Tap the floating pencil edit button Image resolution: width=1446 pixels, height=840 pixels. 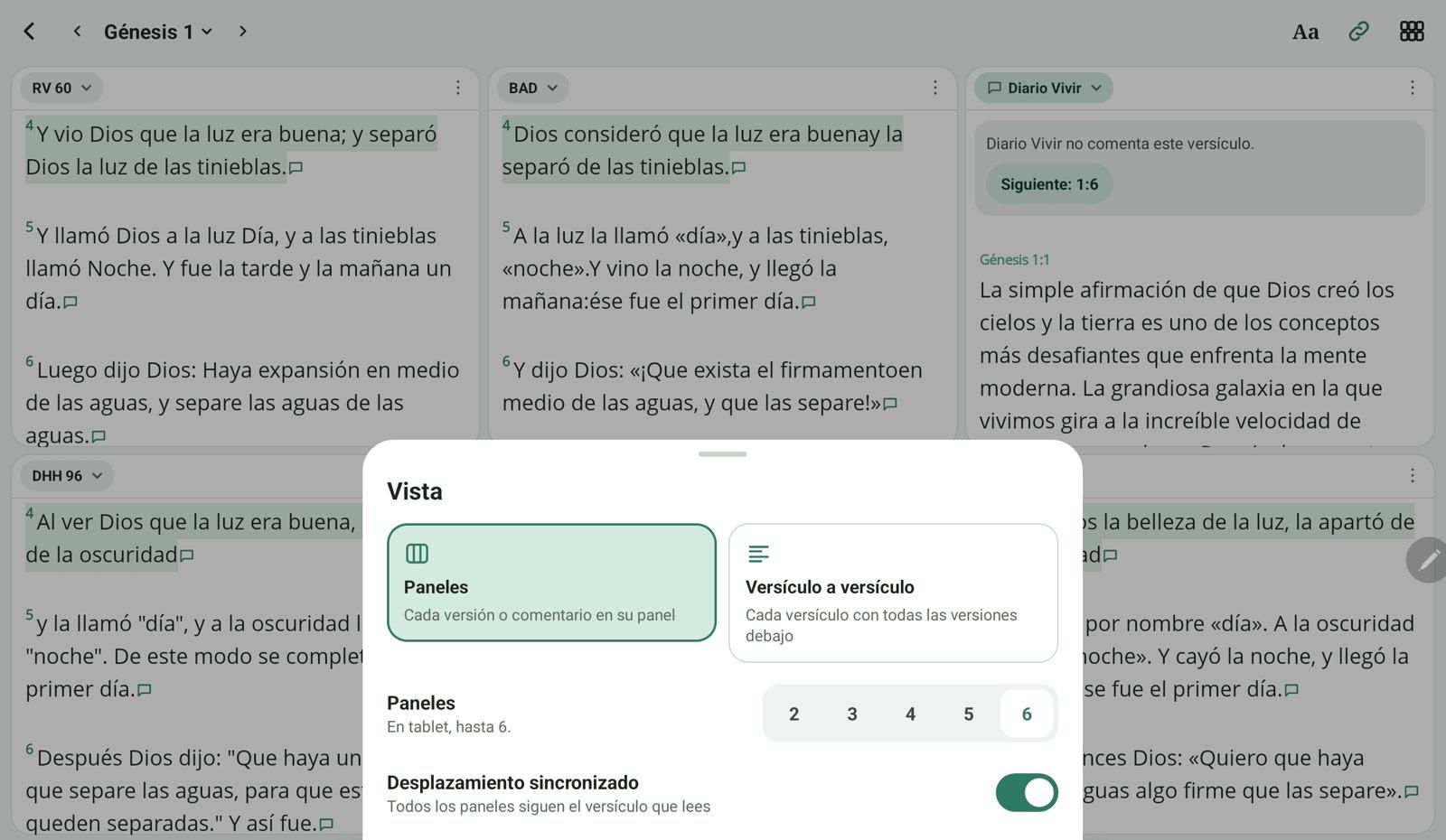coord(1428,560)
